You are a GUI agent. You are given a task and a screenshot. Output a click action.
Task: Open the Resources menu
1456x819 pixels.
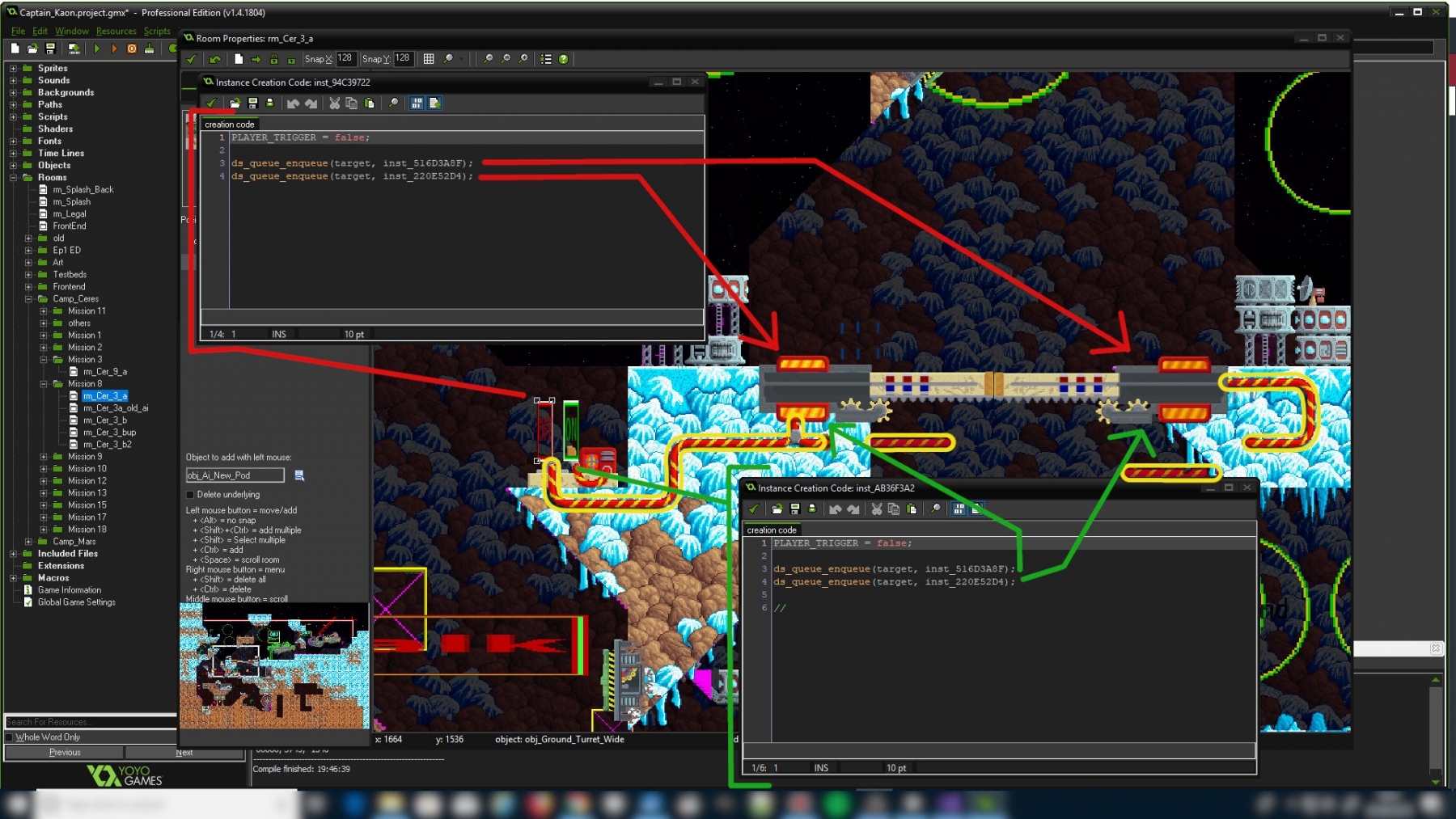116,32
